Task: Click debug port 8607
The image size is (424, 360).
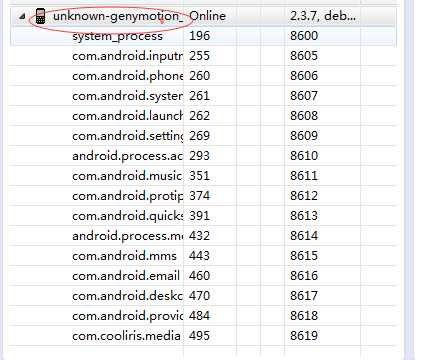Action: pos(304,96)
